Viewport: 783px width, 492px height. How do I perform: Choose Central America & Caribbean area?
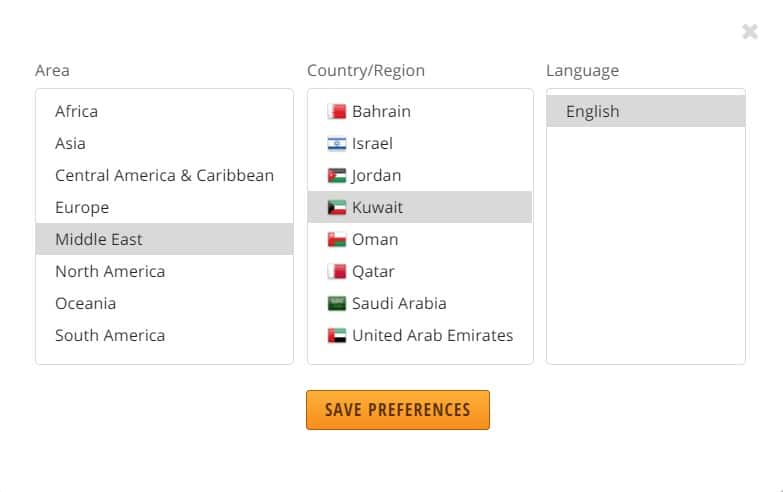[x=164, y=175]
